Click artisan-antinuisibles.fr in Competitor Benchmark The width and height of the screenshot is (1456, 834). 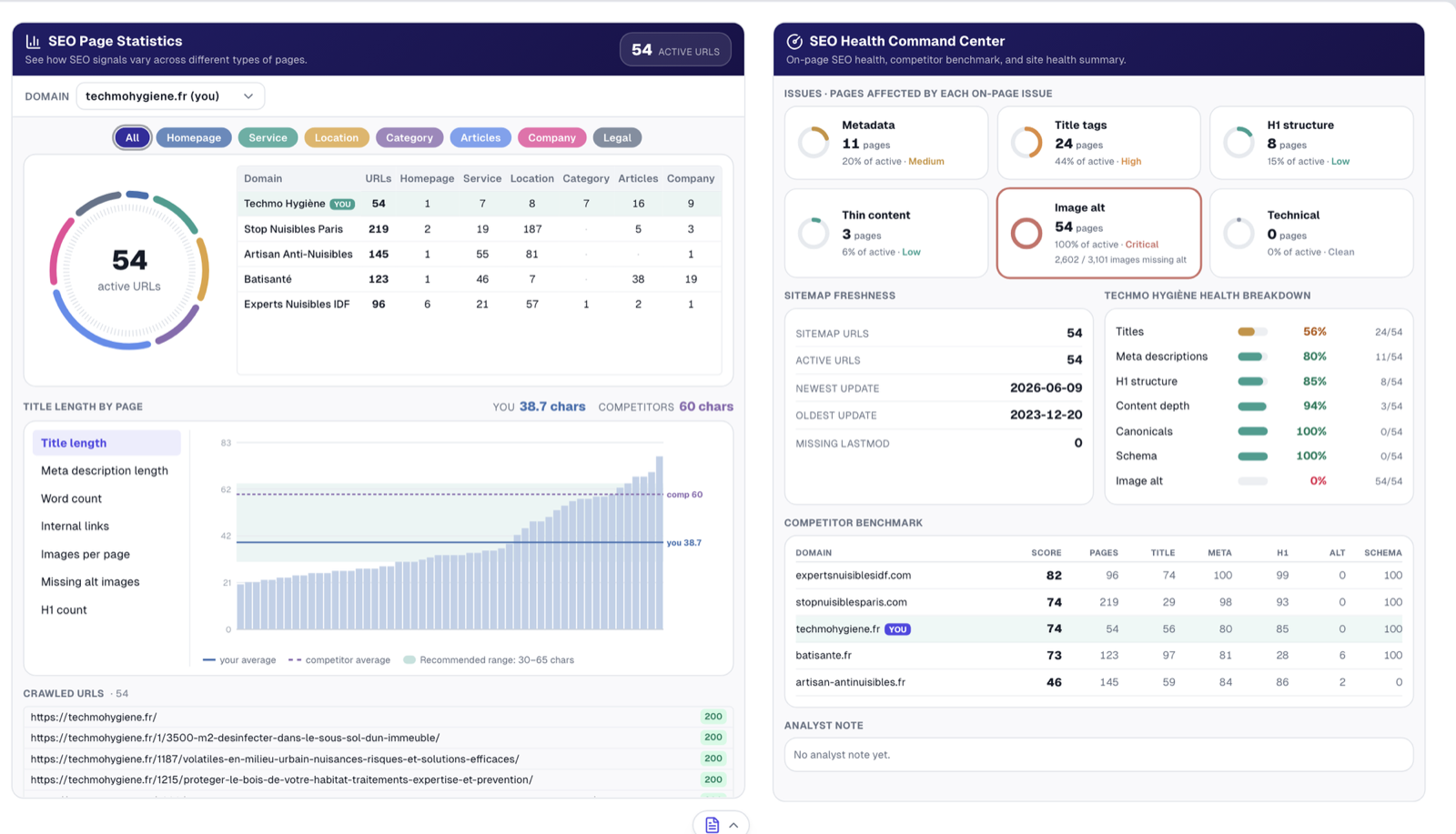coord(851,682)
